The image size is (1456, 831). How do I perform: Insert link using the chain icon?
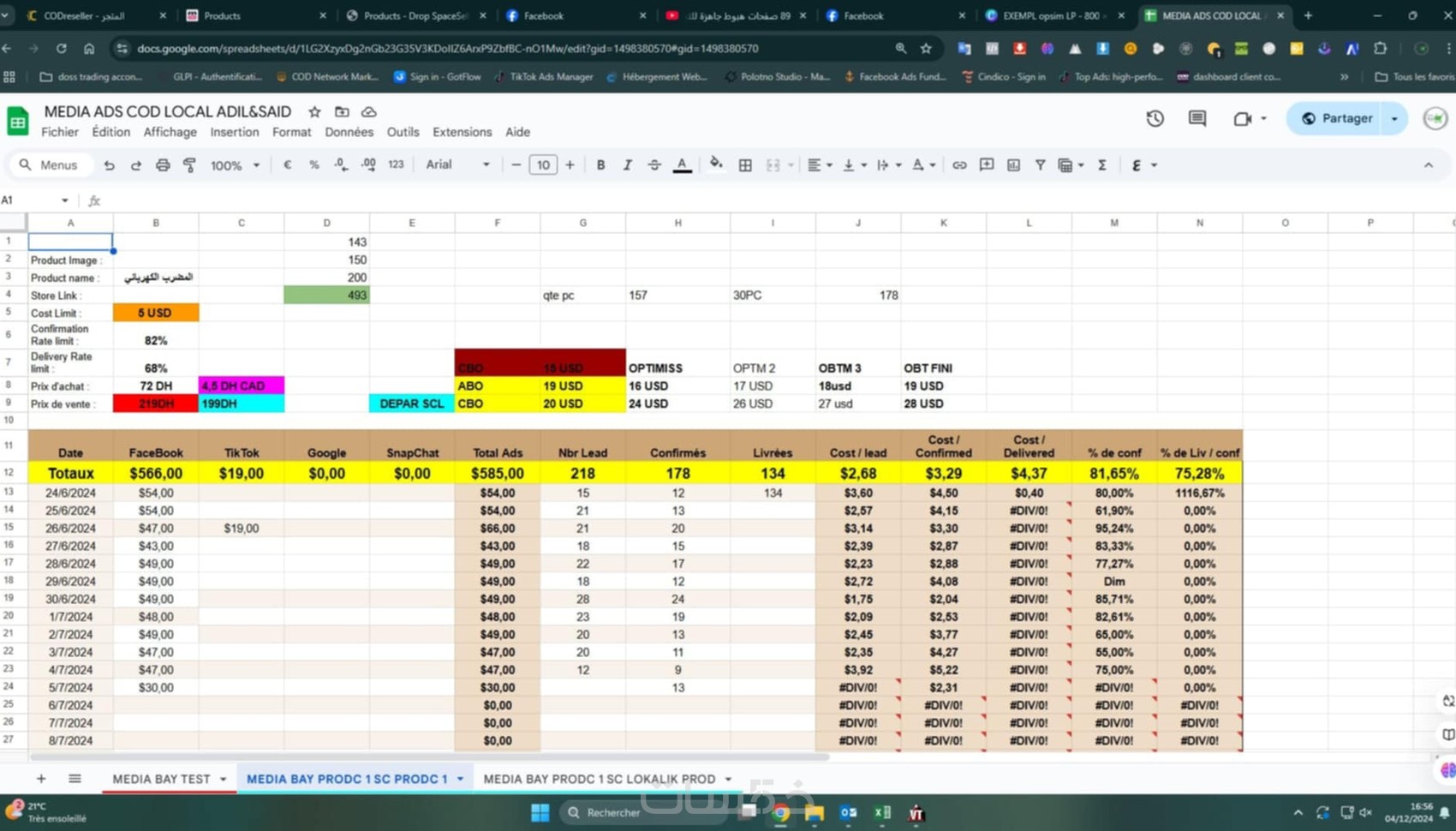(959, 165)
